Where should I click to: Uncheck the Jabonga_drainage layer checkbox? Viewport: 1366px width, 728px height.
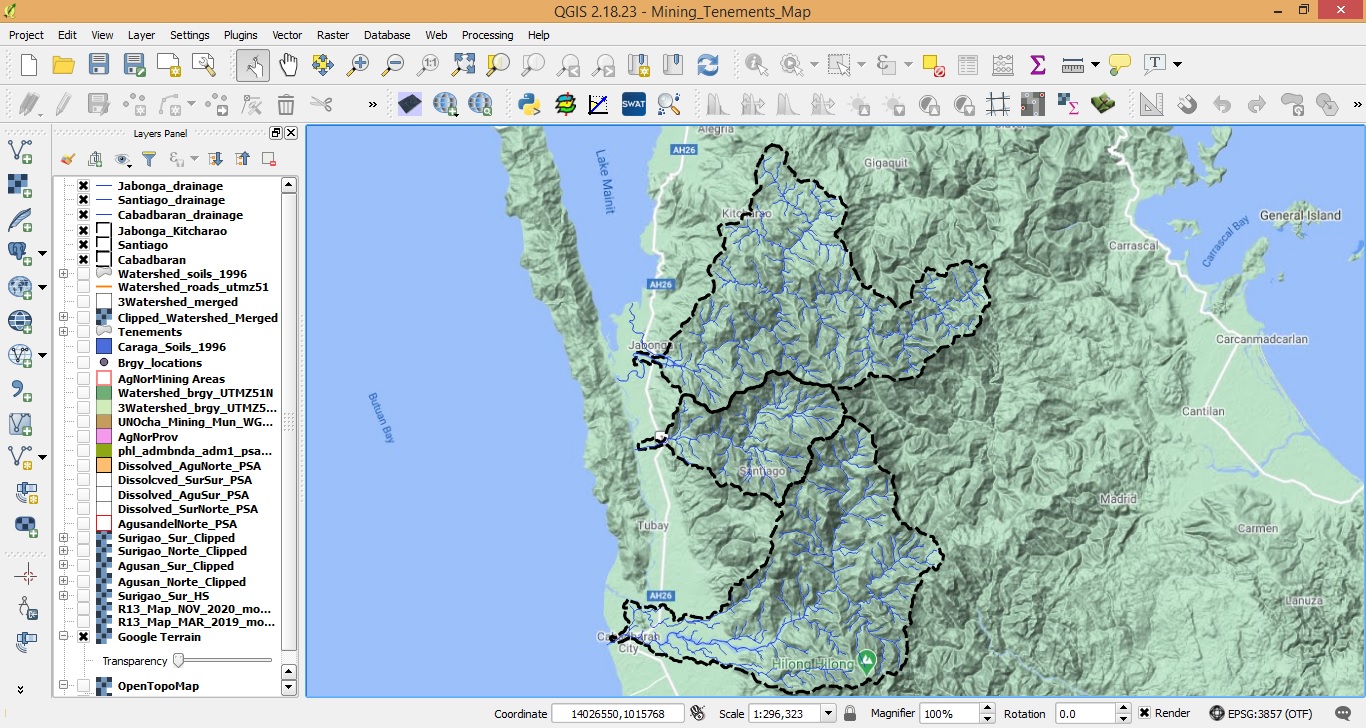click(x=84, y=186)
